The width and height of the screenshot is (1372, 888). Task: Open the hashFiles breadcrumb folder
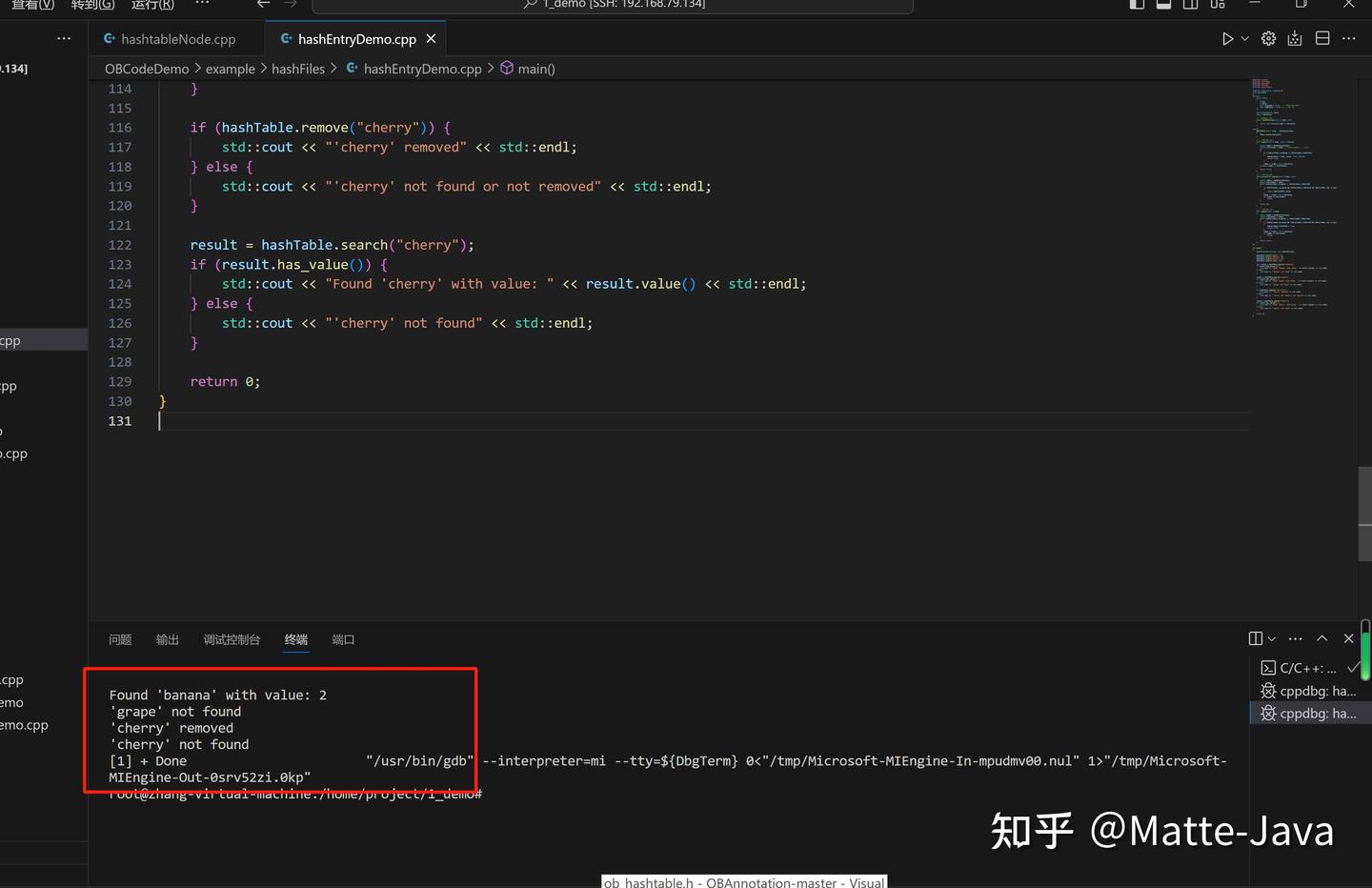click(x=298, y=69)
